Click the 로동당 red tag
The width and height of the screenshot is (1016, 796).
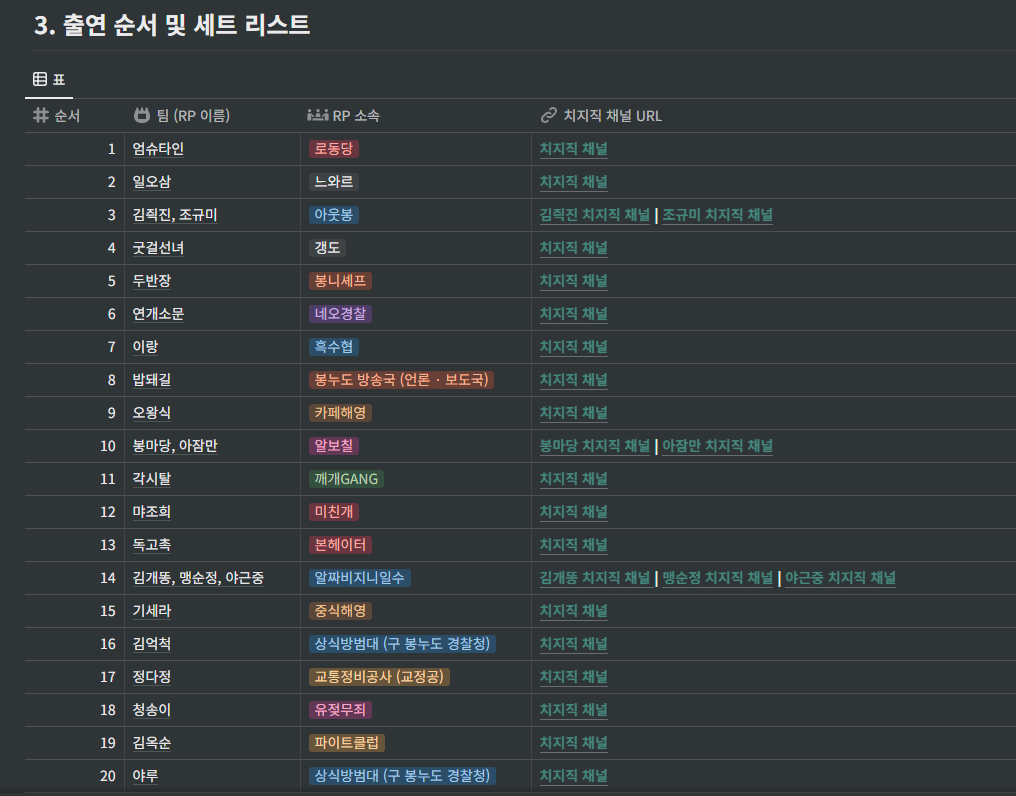[334, 149]
